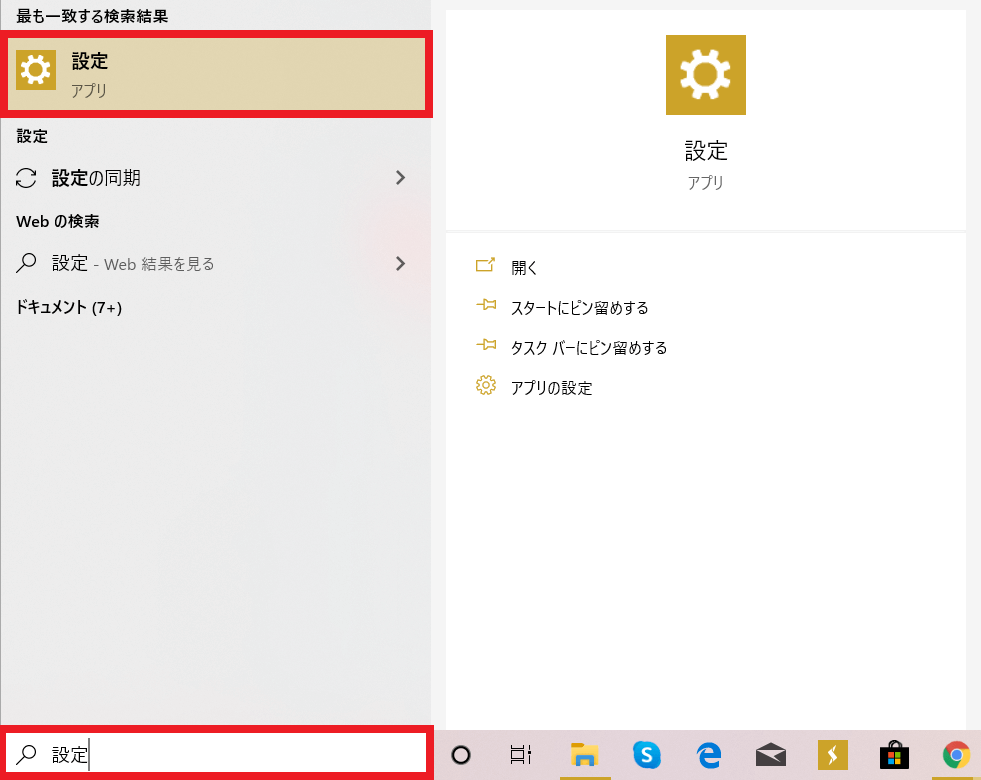
Task: Open Task View from the taskbar
Action: tap(520, 755)
